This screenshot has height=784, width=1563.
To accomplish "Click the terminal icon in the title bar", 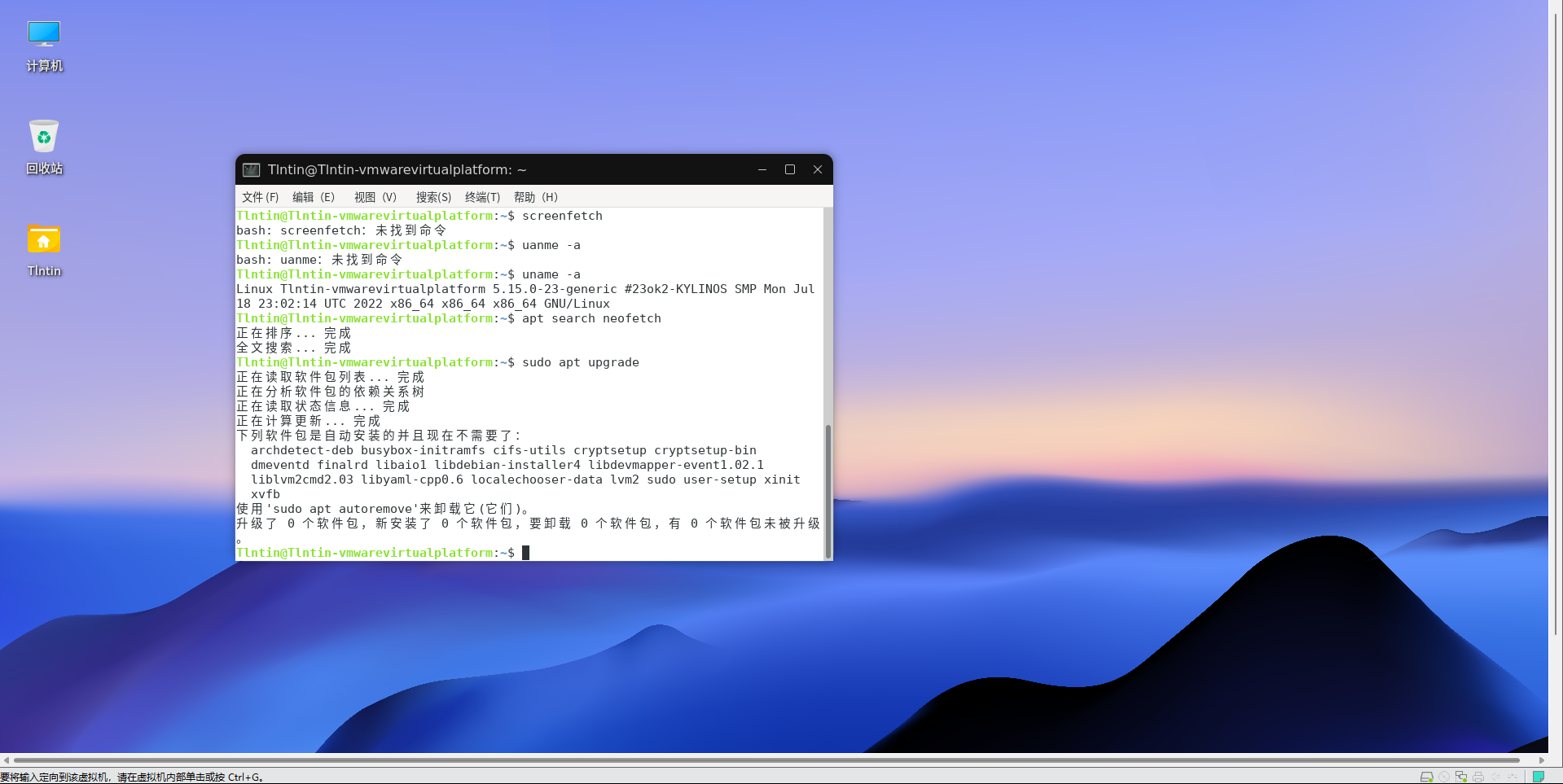I will (x=251, y=169).
